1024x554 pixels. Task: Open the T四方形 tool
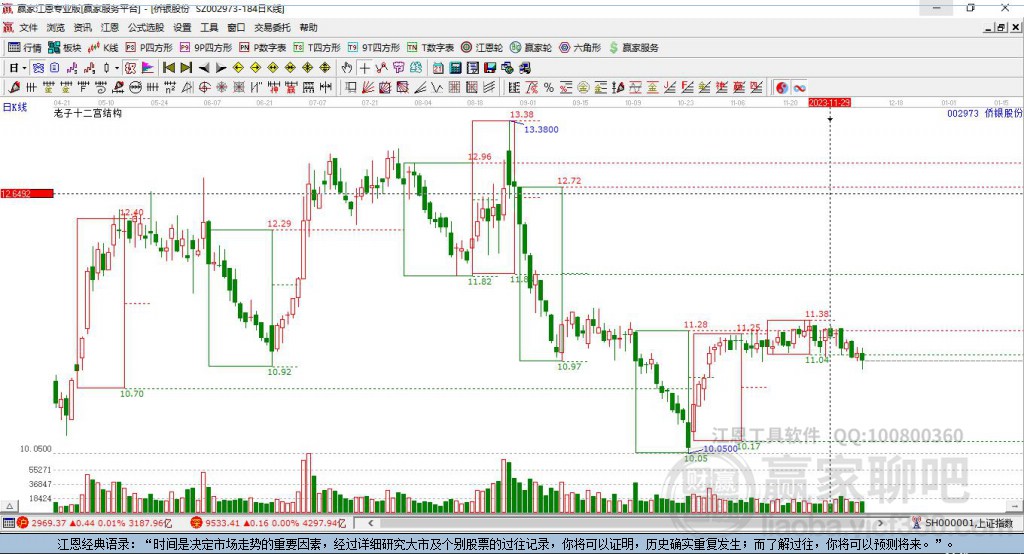[x=317, y=48]
